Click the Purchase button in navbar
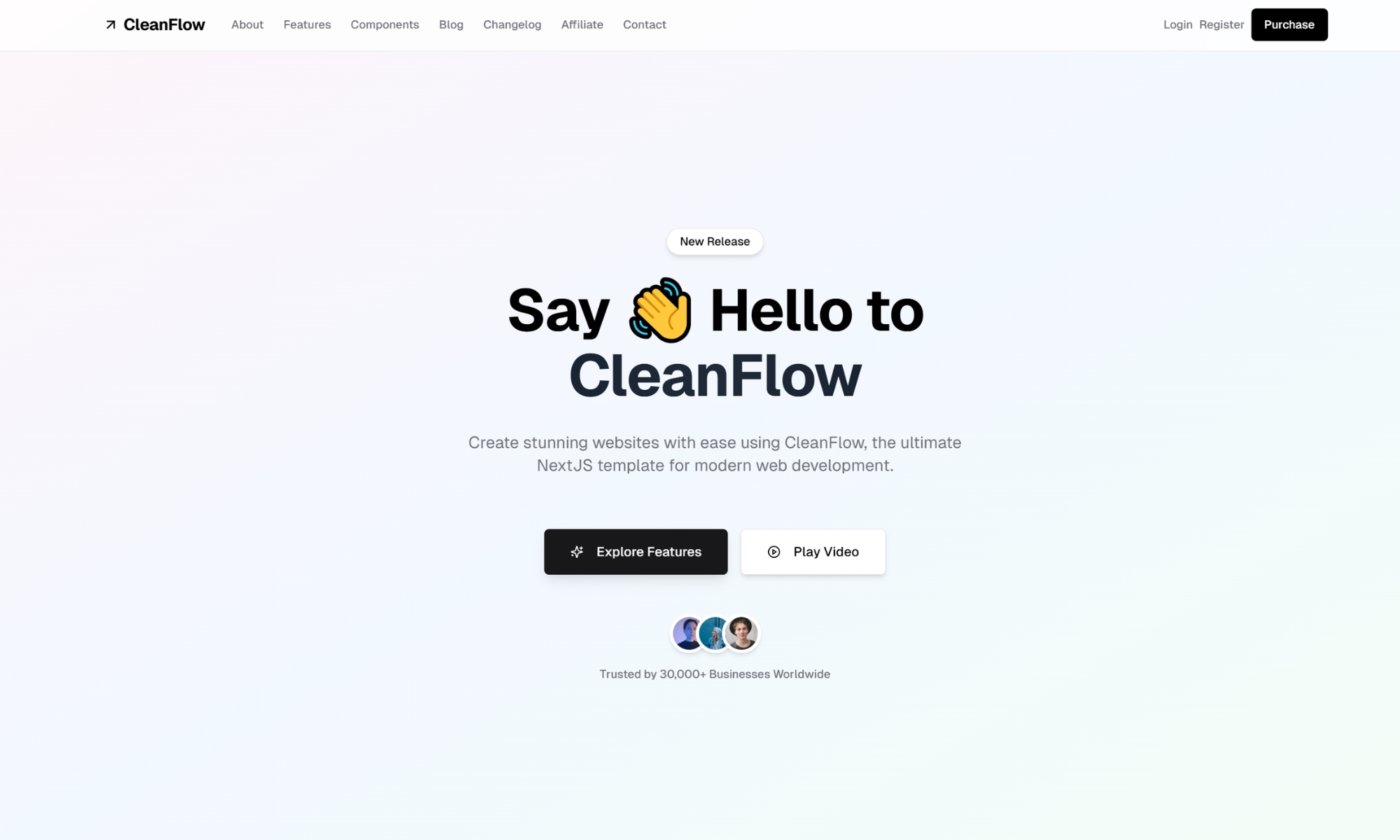 coord(1288,24)
